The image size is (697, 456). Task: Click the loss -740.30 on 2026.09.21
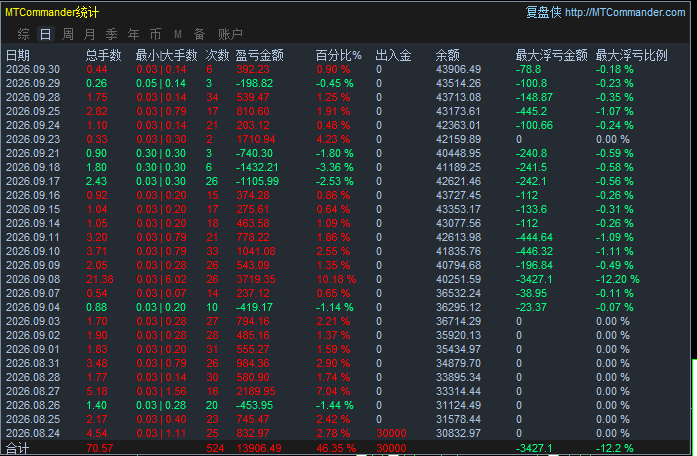(254, 153)
